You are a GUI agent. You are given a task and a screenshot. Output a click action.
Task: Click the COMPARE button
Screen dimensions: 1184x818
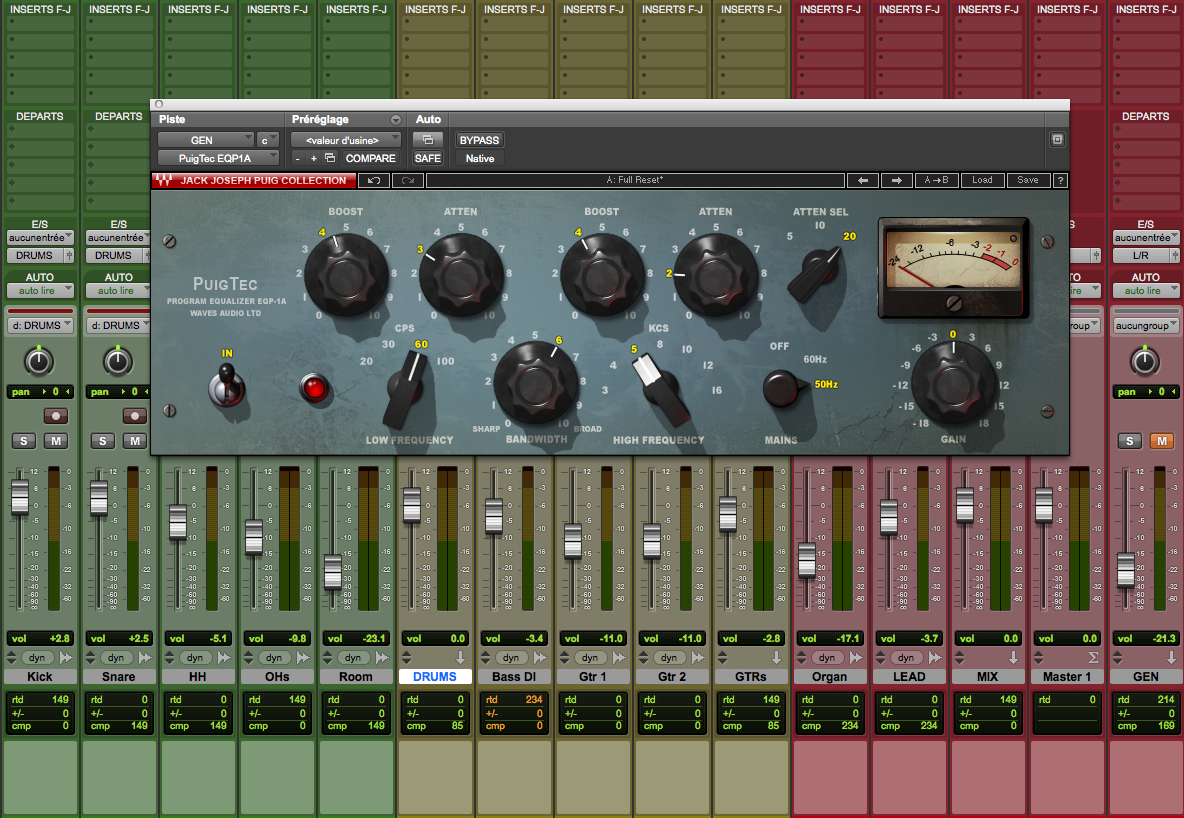(x=370, y=158)
